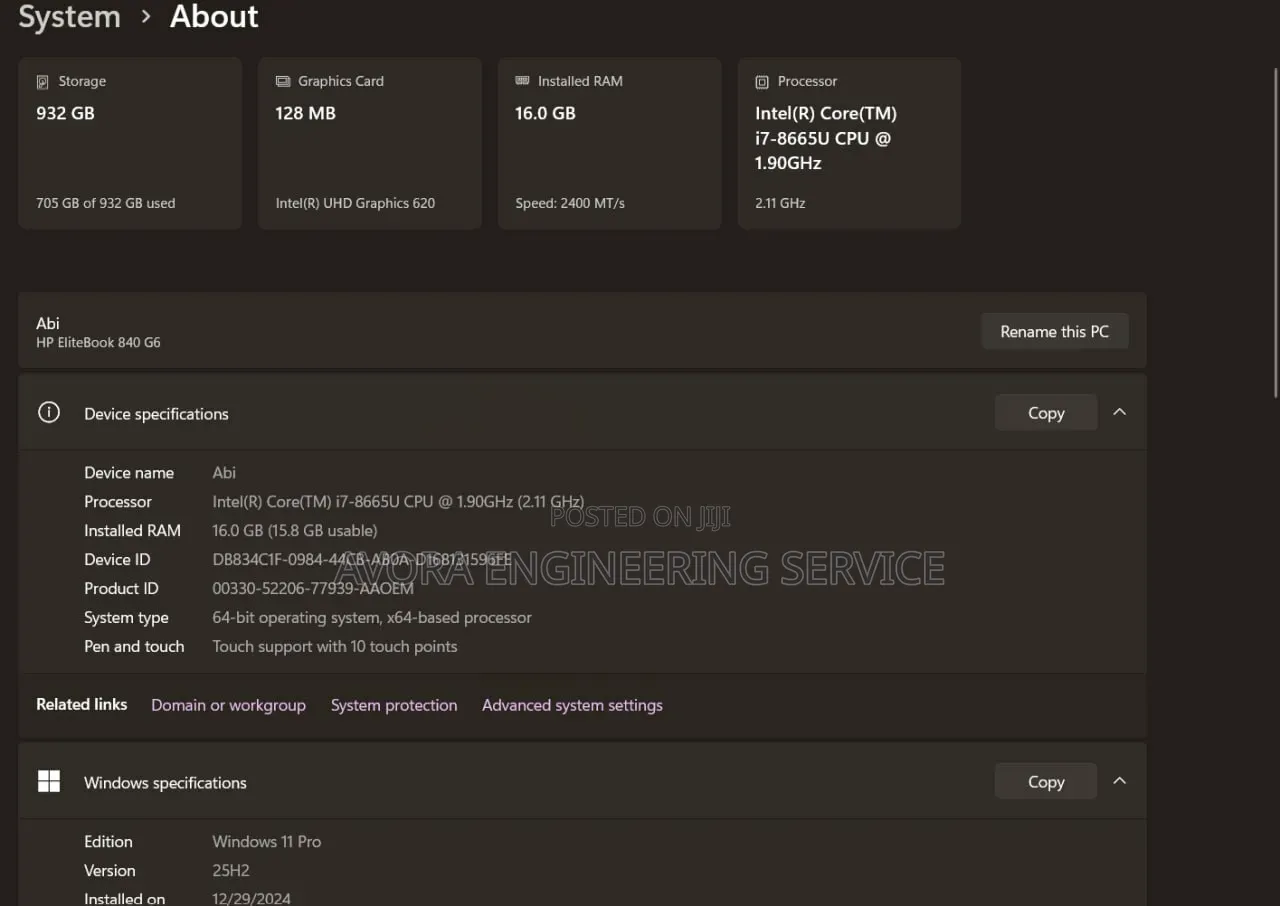The width and height of the screenshot is (1280, 906).
Task: Click the Device name value Abi
Action: click(224, 473)
